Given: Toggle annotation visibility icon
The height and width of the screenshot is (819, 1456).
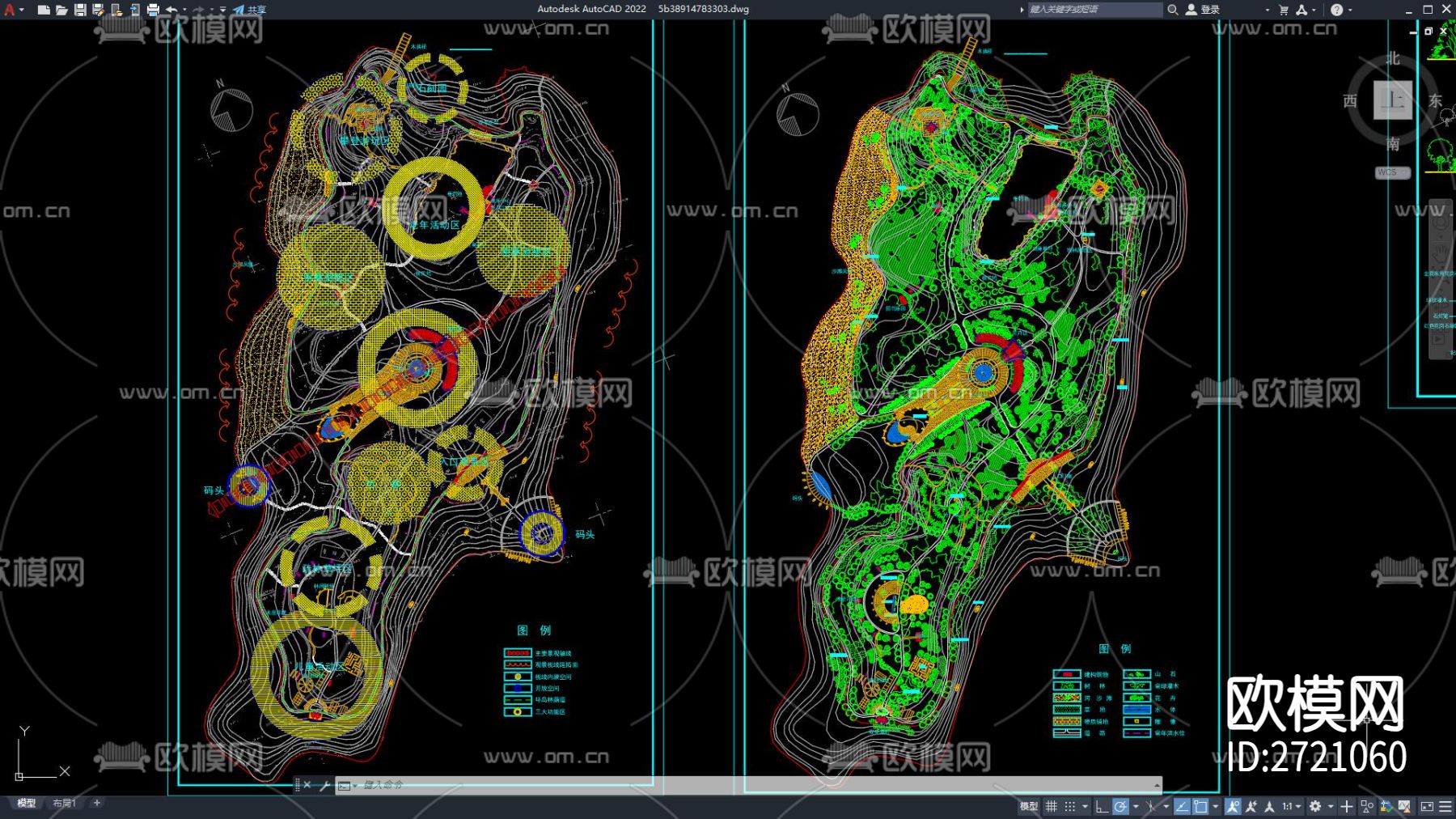Looking at the screenshot, I should click(1233, 807).
